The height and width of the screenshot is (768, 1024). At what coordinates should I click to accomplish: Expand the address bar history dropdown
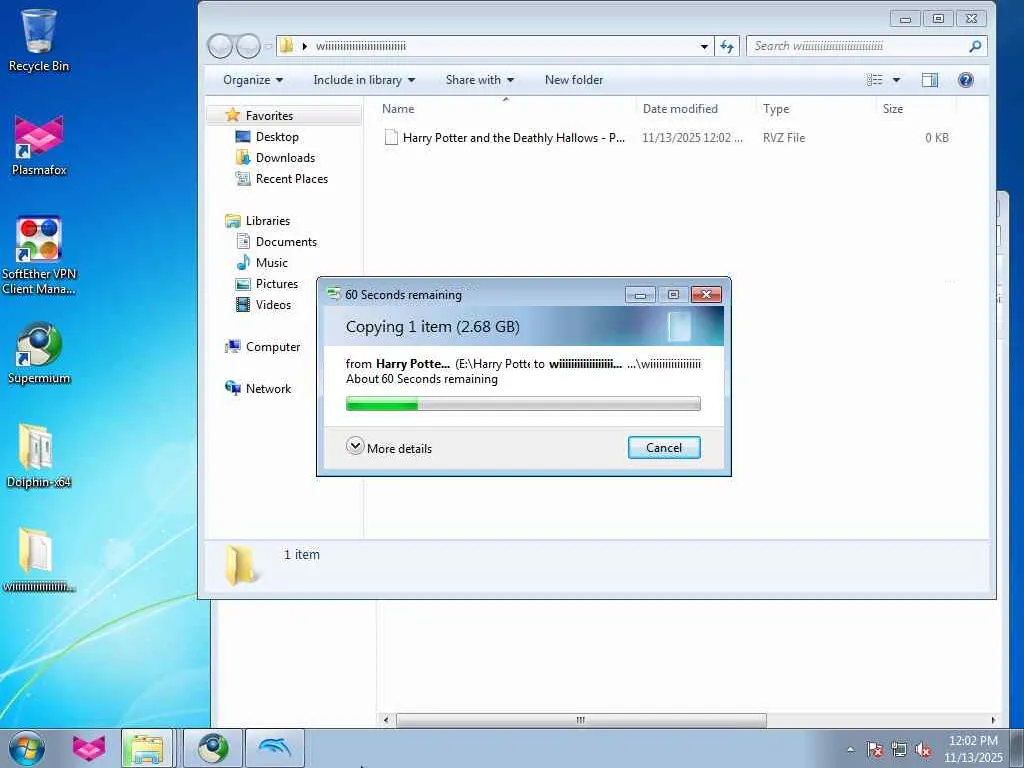point(704,46)
